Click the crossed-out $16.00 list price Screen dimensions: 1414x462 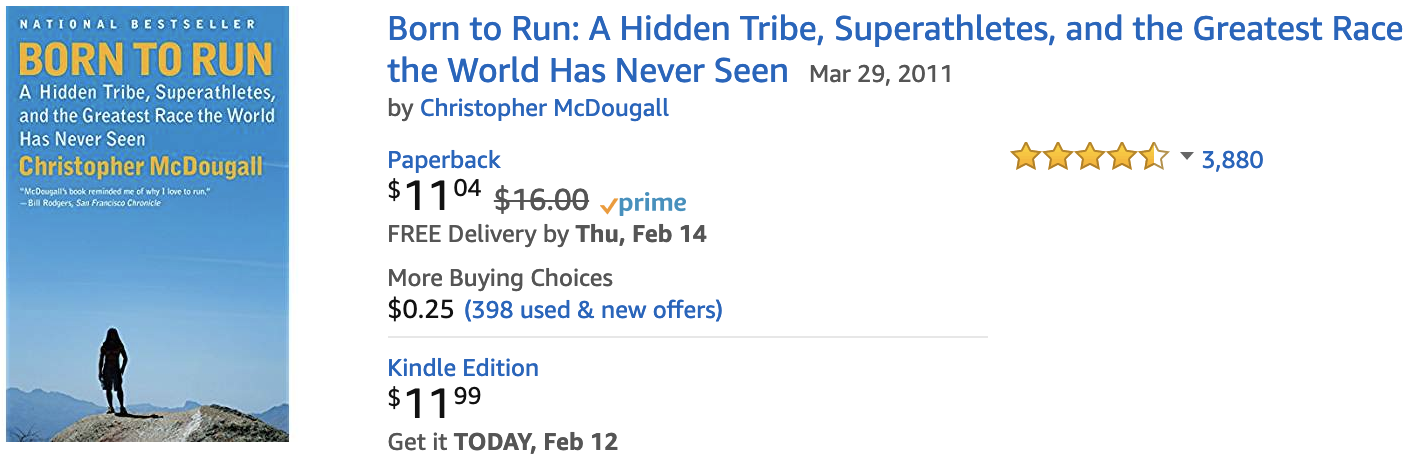pyautogui.click(x=542, y=200)
